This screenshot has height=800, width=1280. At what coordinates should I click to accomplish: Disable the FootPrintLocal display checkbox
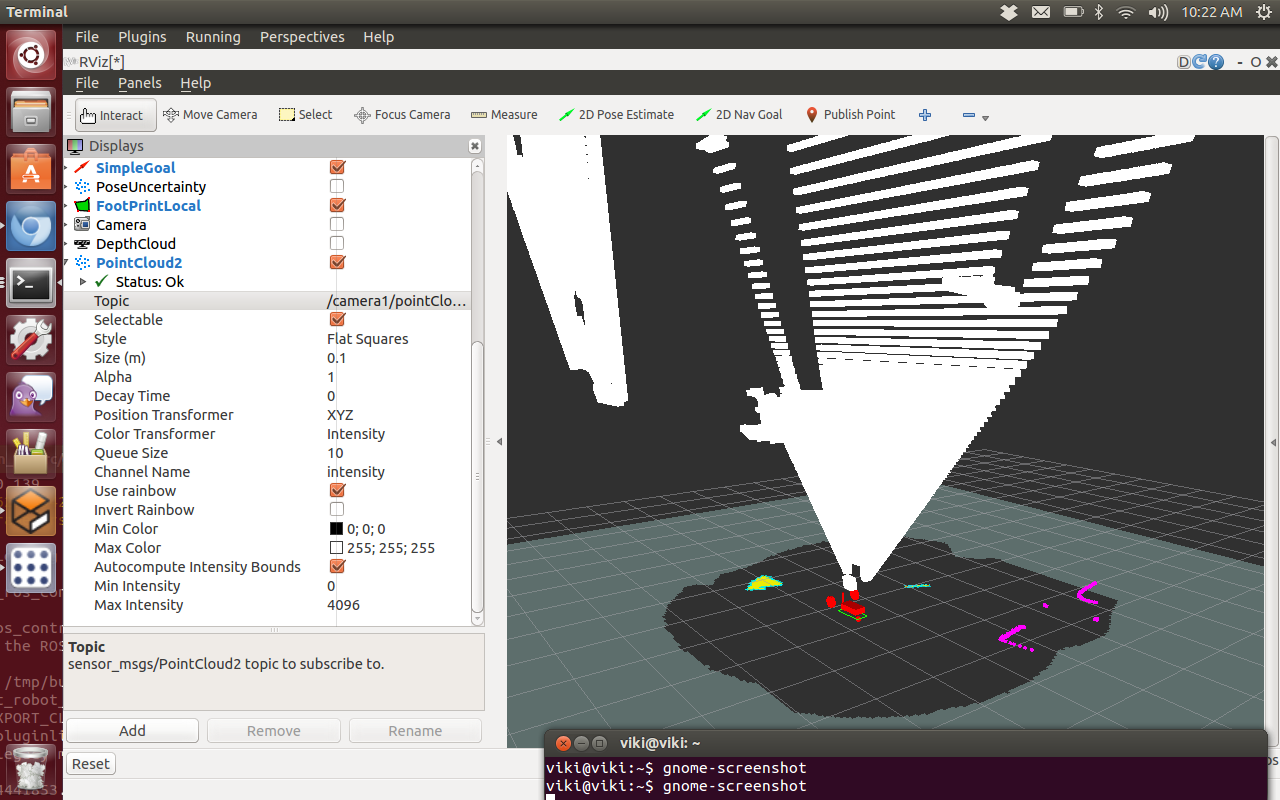(x=337, y=206)
